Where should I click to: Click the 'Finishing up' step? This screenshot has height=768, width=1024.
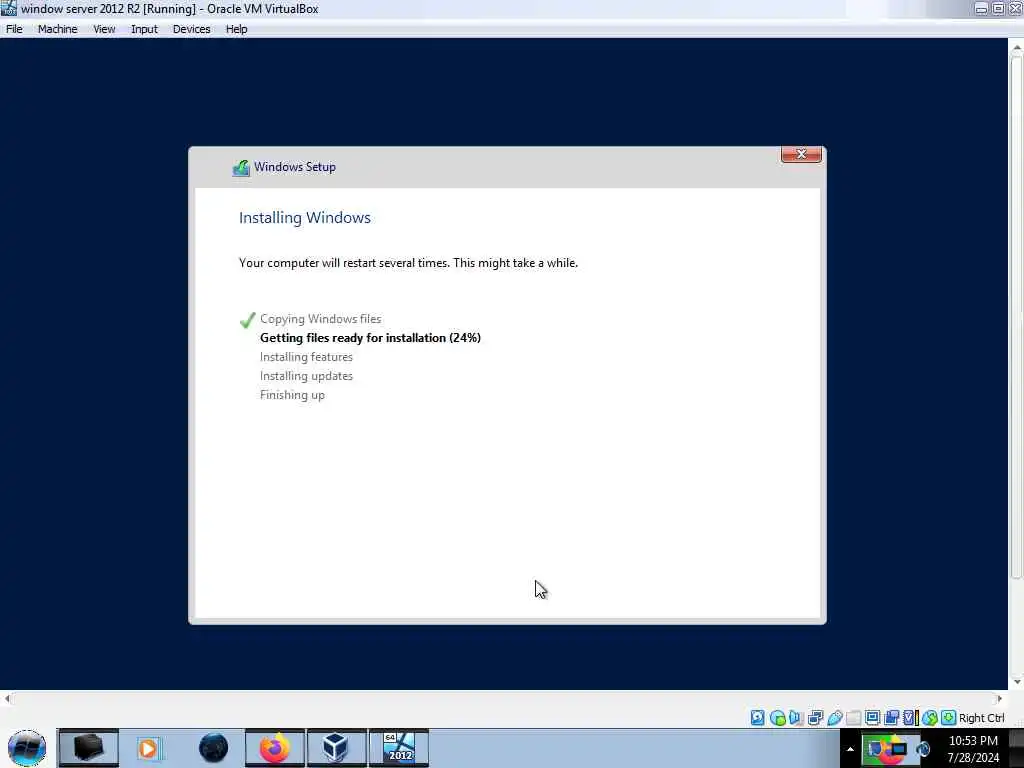click(x=293, y=394)
